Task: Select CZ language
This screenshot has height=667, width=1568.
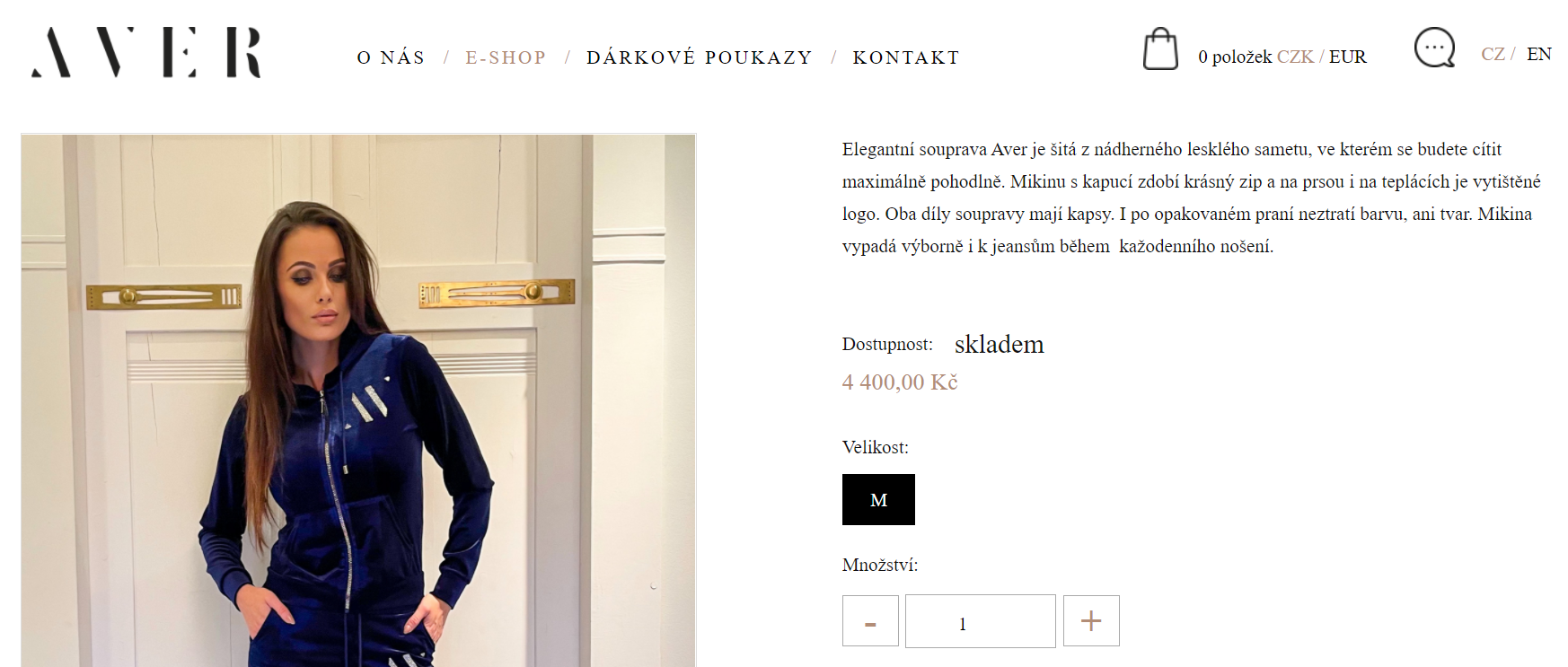Action: [x=1493, y=54]
